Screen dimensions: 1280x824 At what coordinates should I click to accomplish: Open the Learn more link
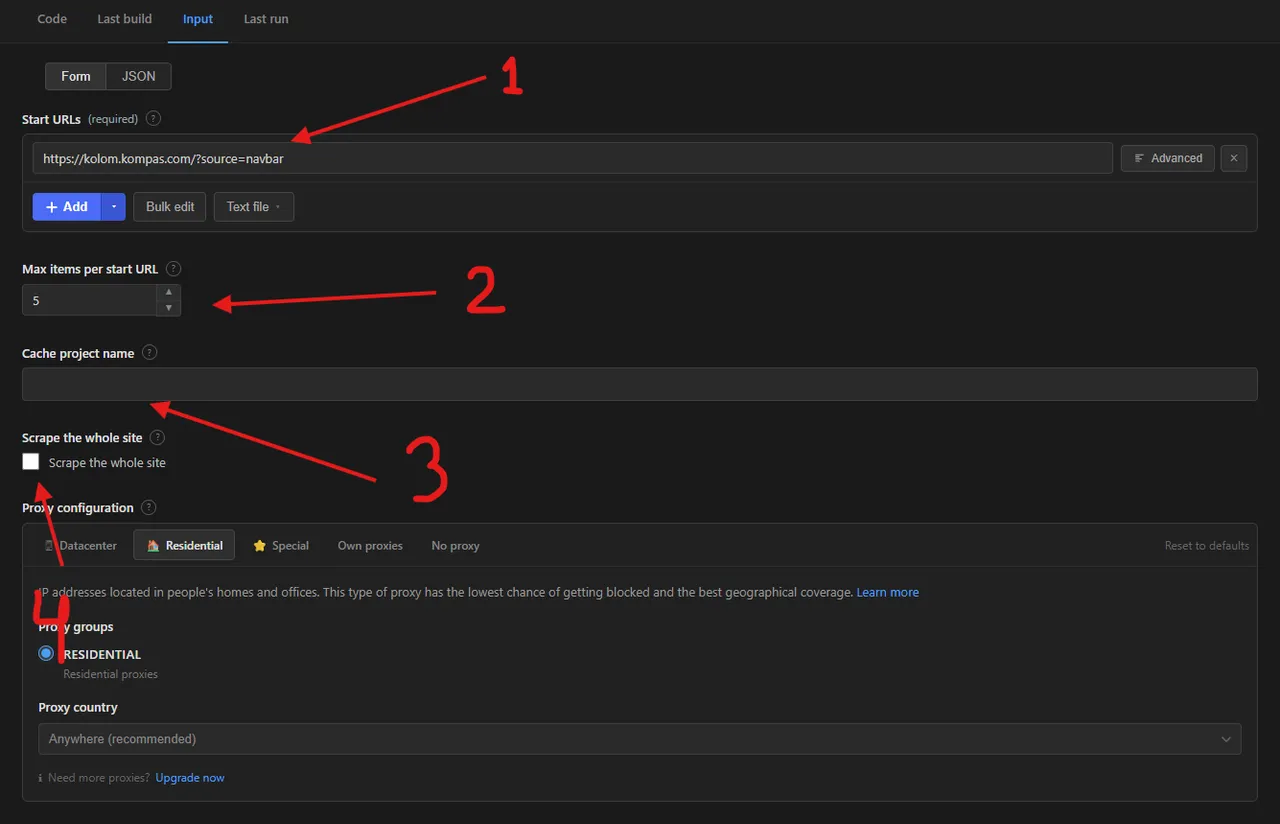point(888,592)
